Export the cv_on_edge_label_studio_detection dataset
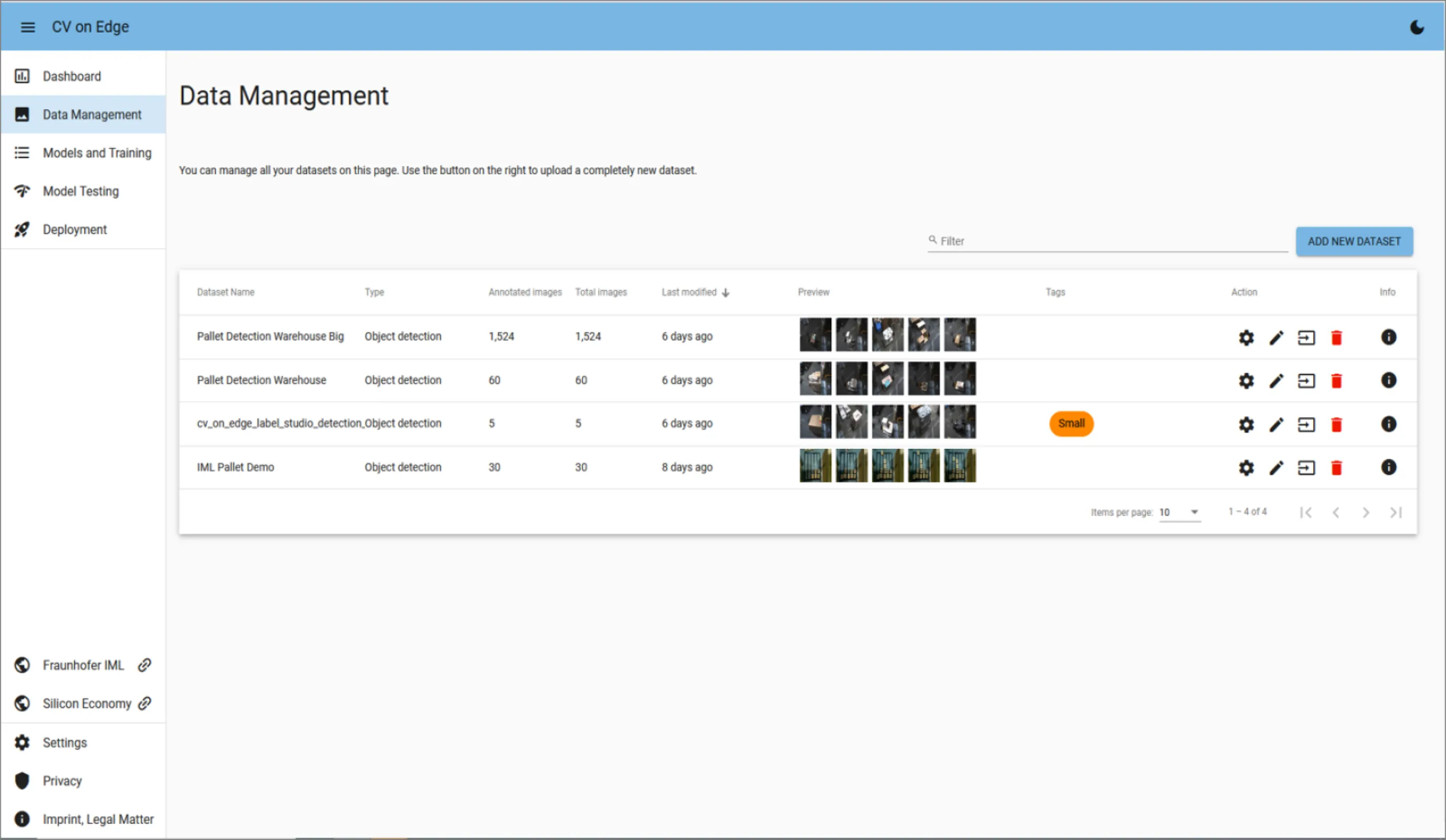 pyautogui.click(x=1306, y=424)
